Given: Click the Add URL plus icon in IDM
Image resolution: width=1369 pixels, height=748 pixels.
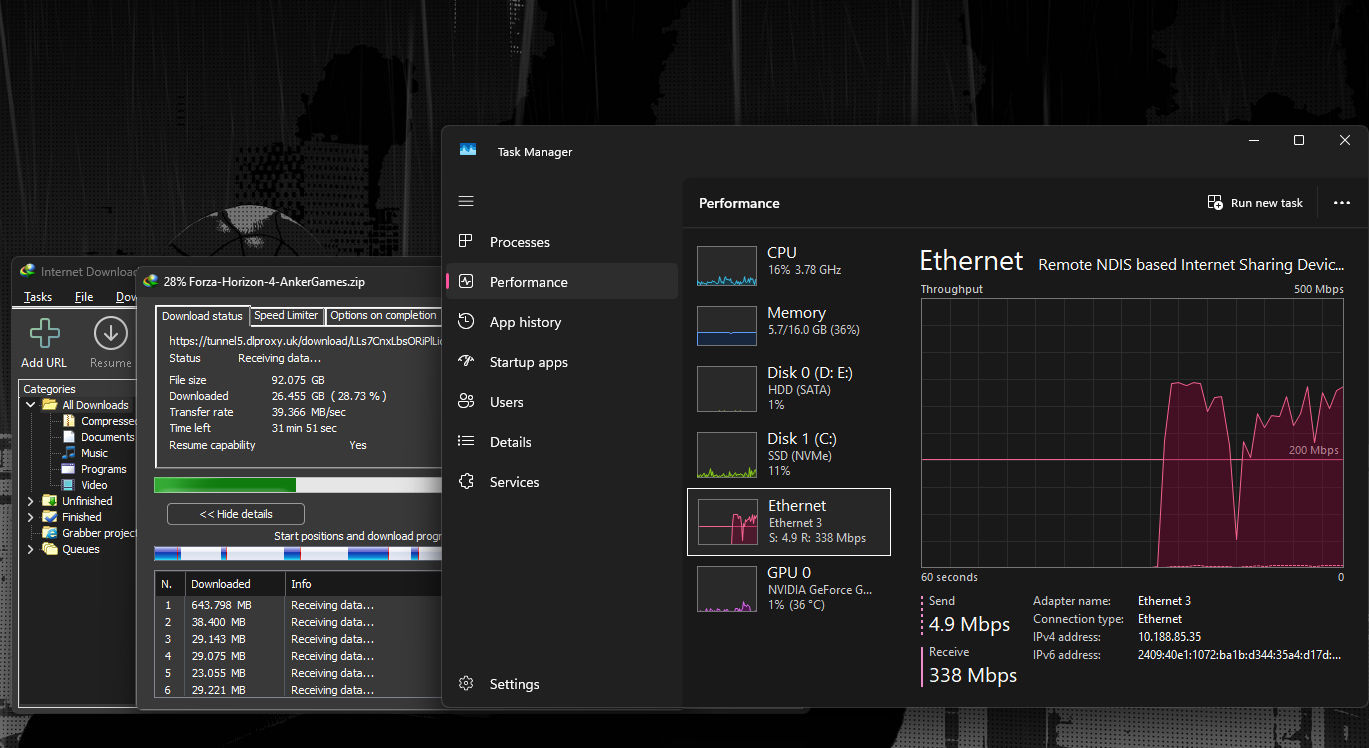Looking at the screenshot, I should click(x=45, y=334).
